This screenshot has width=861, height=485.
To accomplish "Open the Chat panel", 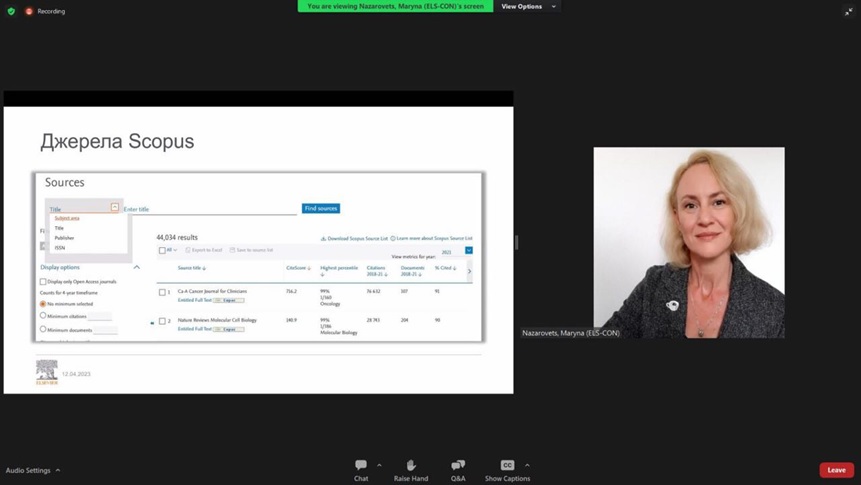I will [x=361, y=470].
